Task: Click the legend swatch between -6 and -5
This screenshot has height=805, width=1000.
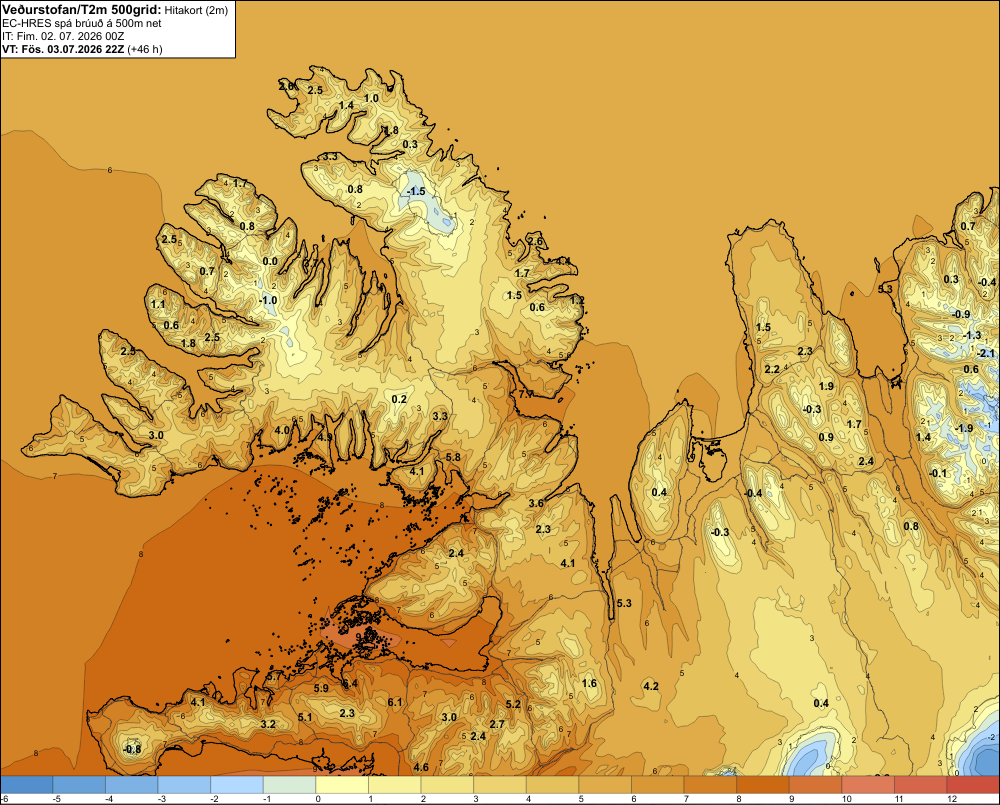Action: [x=27, y=785]
